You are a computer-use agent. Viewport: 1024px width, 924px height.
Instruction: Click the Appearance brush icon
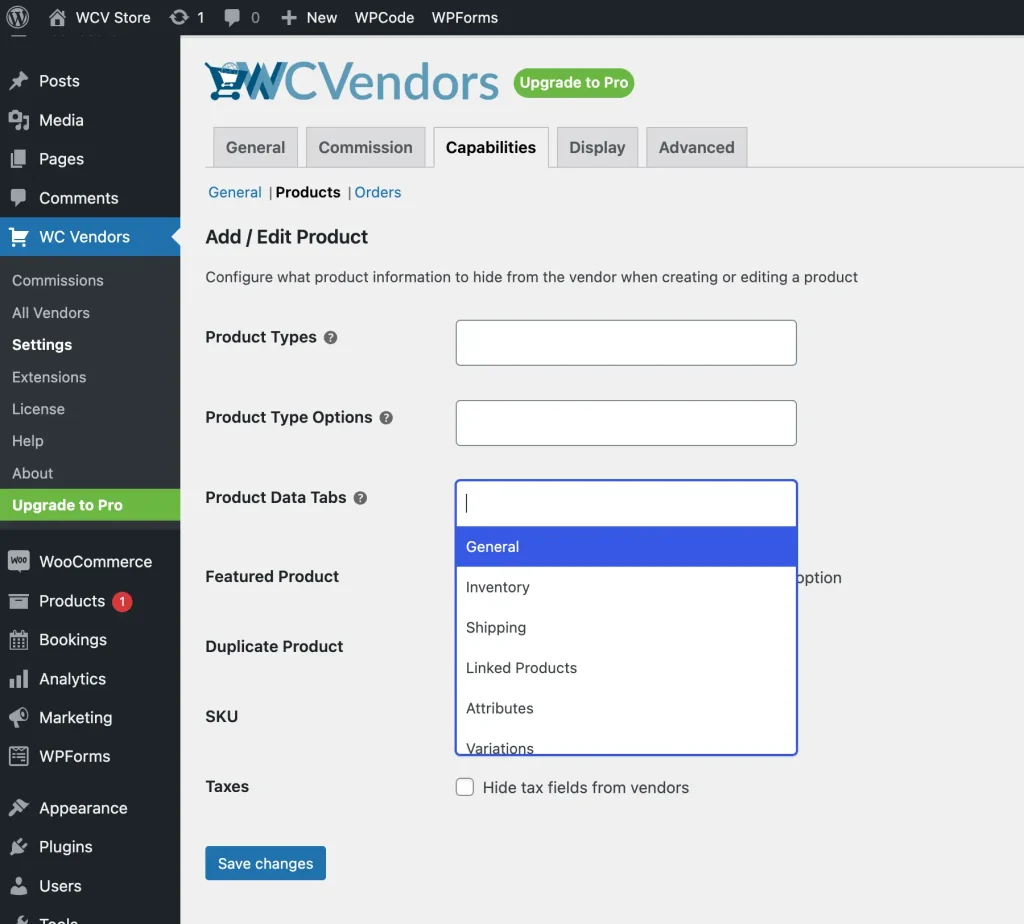tap(19, 808)
